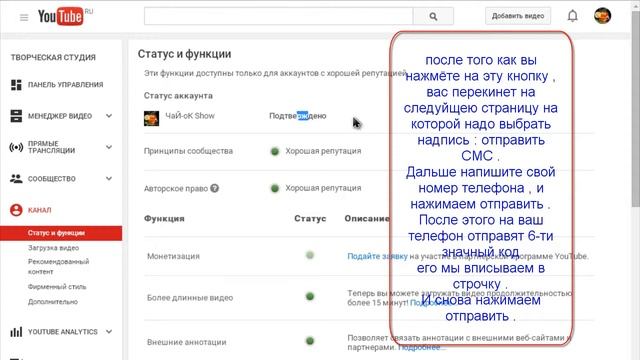Click the Монетизация row label
The height and width of the screenshot is (360, 640).
point(173,256)
